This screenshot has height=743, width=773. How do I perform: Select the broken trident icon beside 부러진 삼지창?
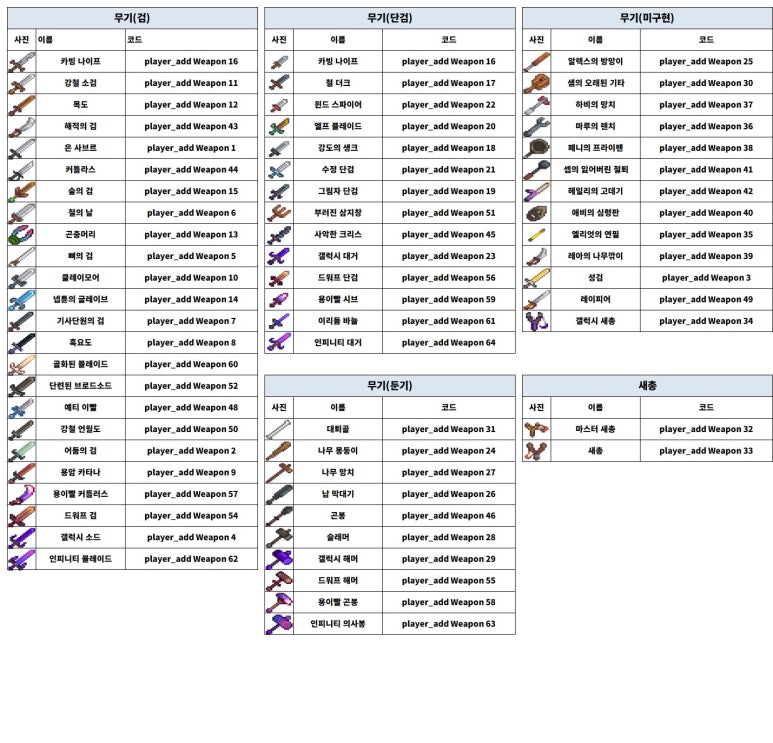279,213
